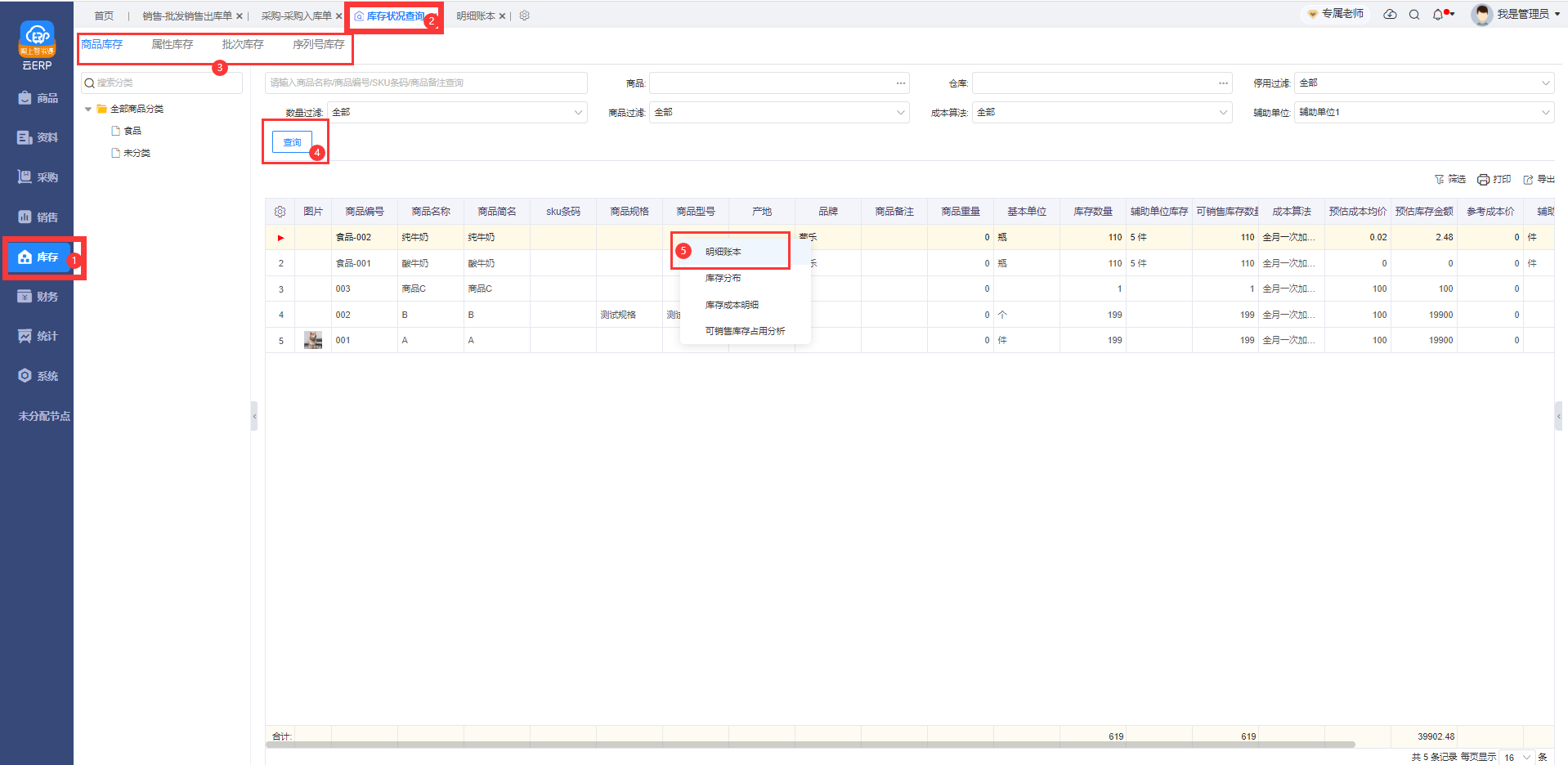
Task: Click the horizontal scrollbar under the table
Action: click(818, 745)
